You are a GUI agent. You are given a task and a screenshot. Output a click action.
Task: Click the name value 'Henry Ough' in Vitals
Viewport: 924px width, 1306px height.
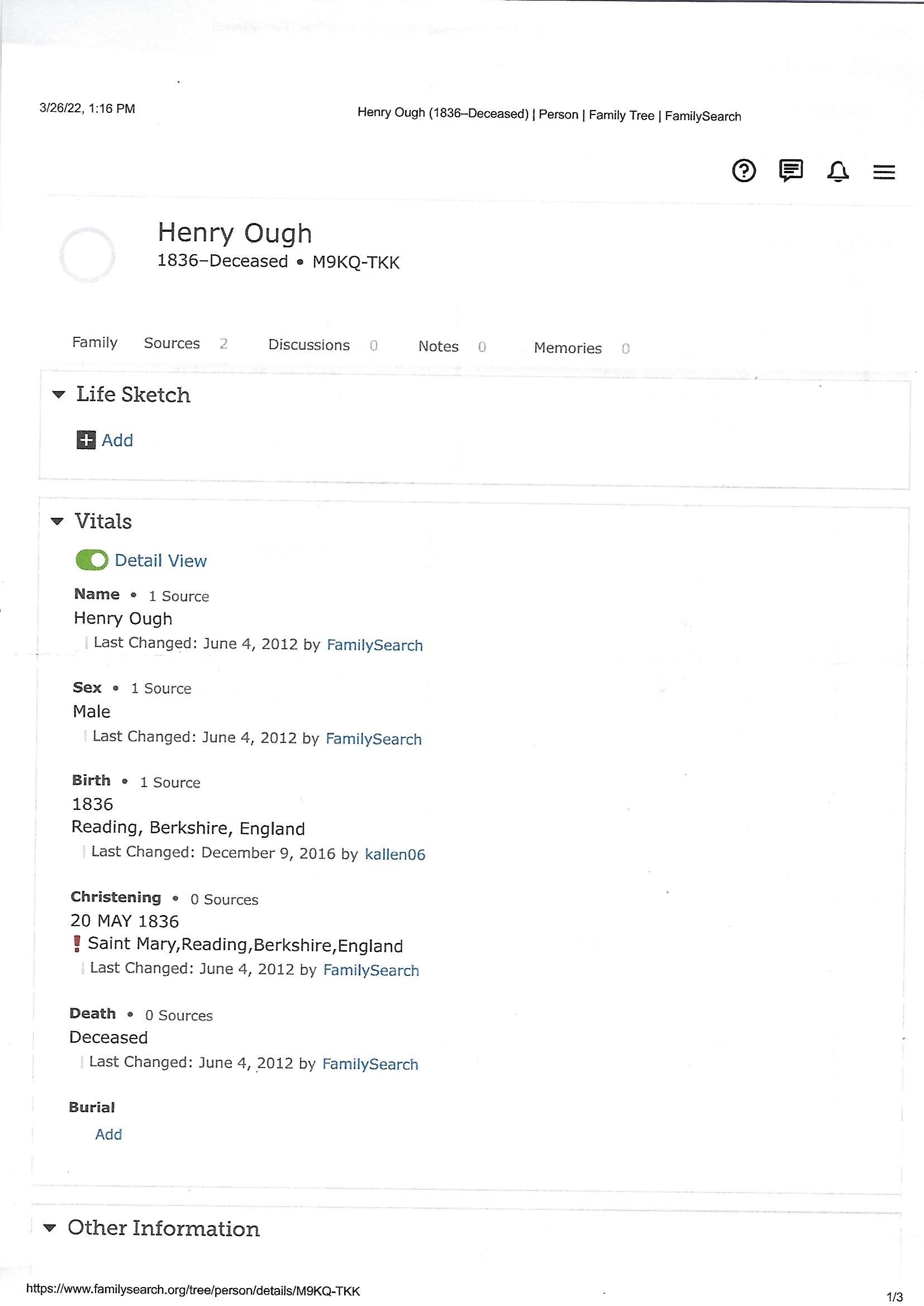click(123, 618)
